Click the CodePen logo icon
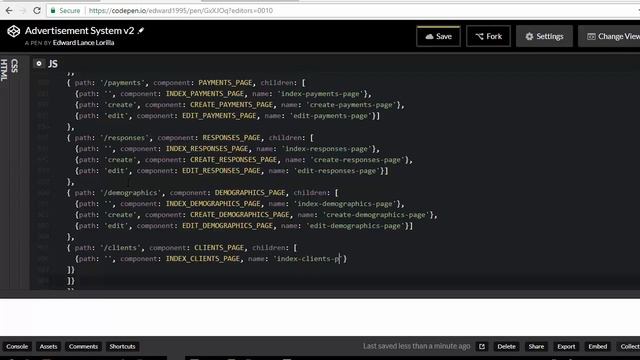Viewport: 640px width, 360px height. (13, 31)
